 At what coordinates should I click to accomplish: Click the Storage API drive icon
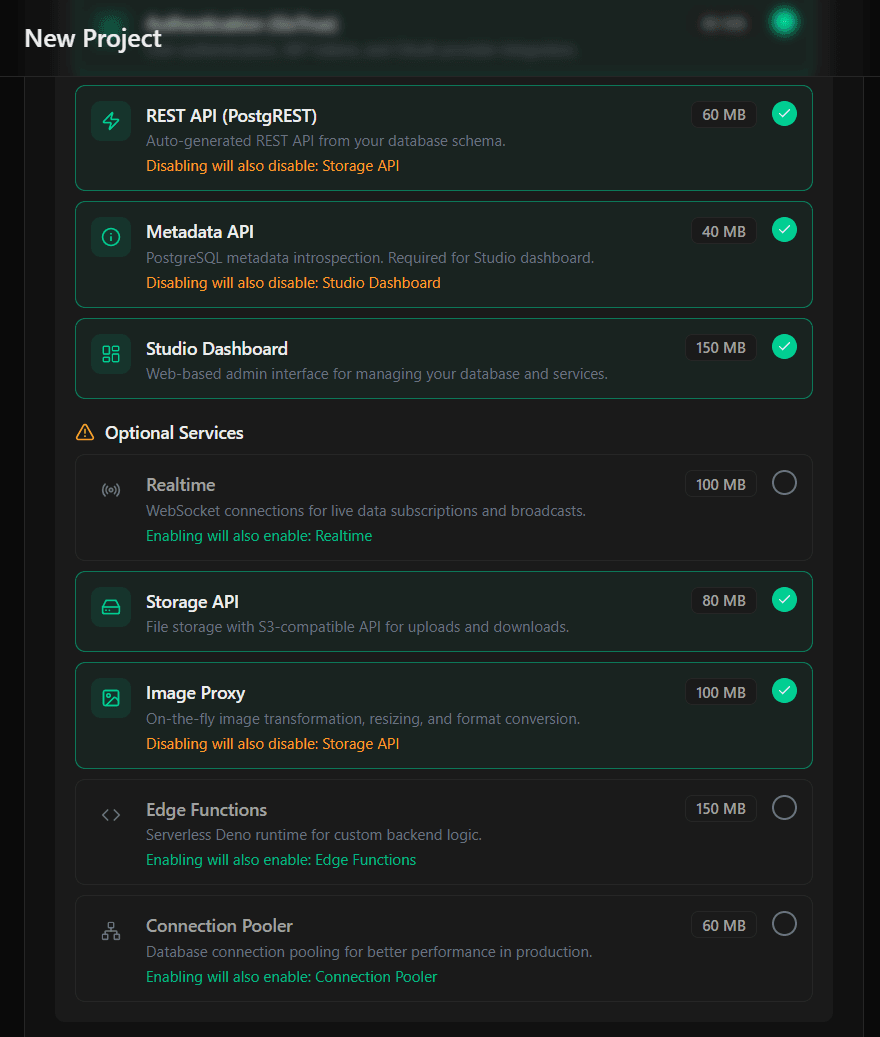111,606
